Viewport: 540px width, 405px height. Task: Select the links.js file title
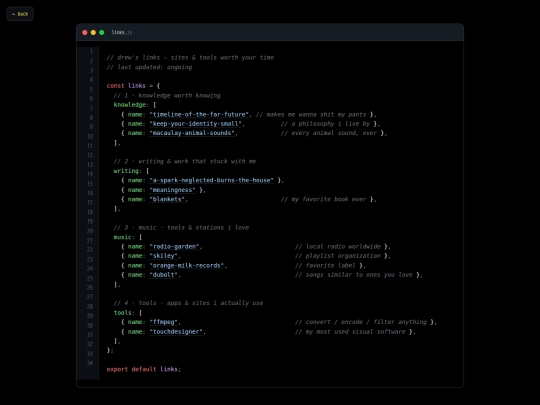point(122,32)
